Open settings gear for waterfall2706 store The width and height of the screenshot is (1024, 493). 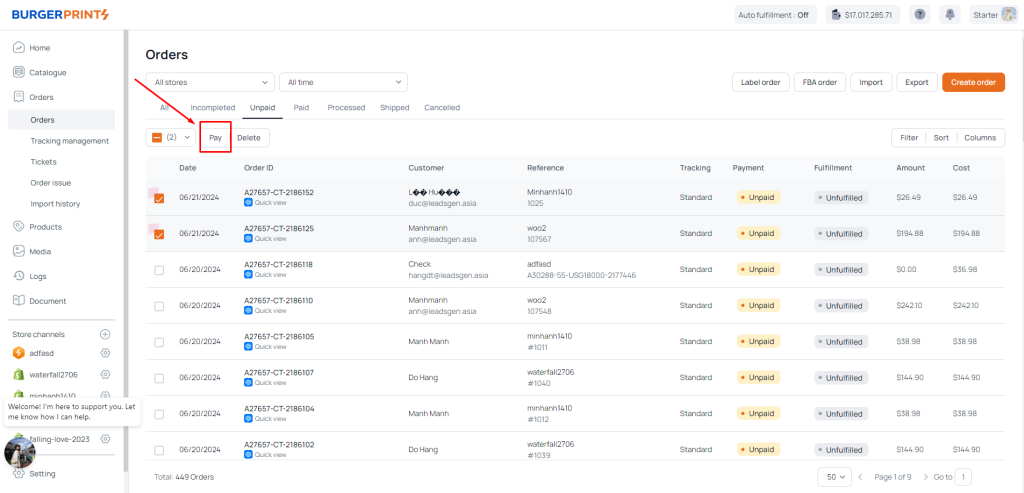(x=105, y=374)
